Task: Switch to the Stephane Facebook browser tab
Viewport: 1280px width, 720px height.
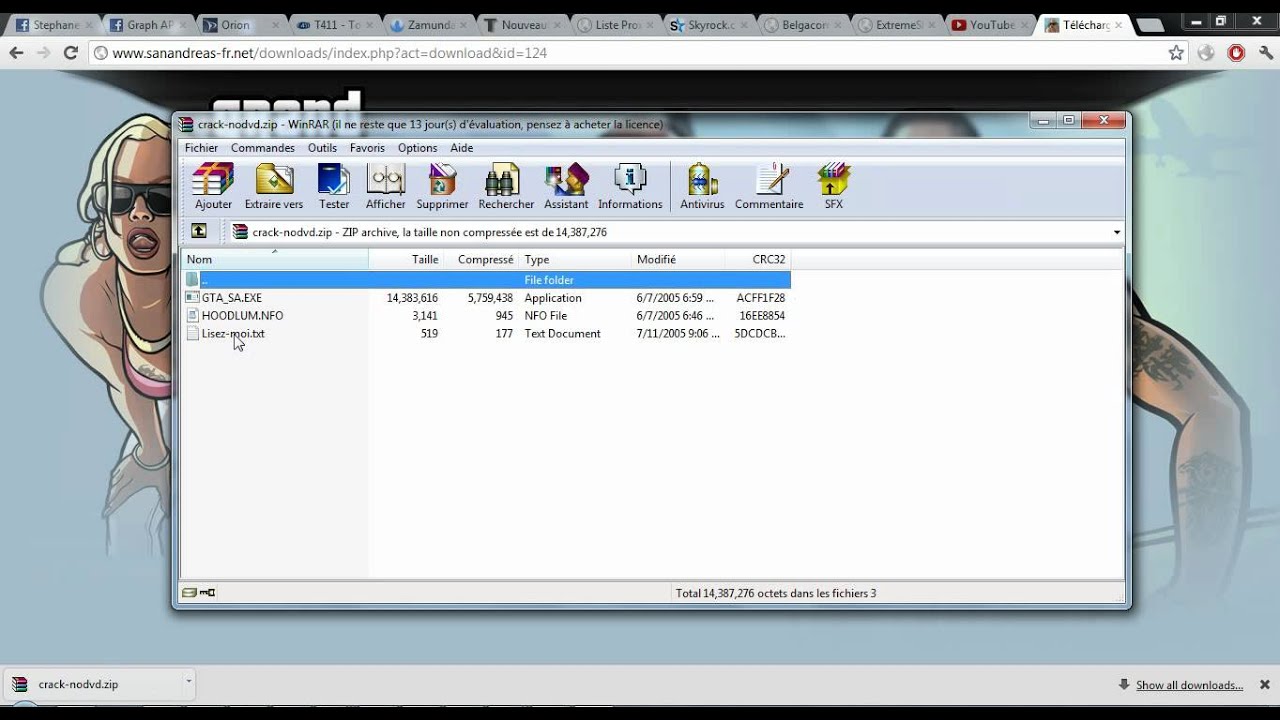Action: pyautogui.click(x=52, y=25)
